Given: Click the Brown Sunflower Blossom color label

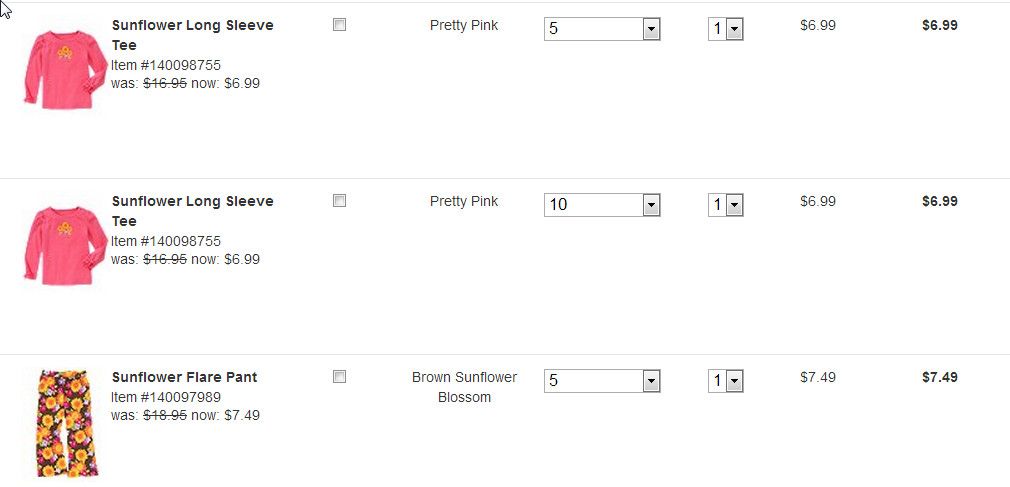Looking at the screenshot, I should click(464, 387).
